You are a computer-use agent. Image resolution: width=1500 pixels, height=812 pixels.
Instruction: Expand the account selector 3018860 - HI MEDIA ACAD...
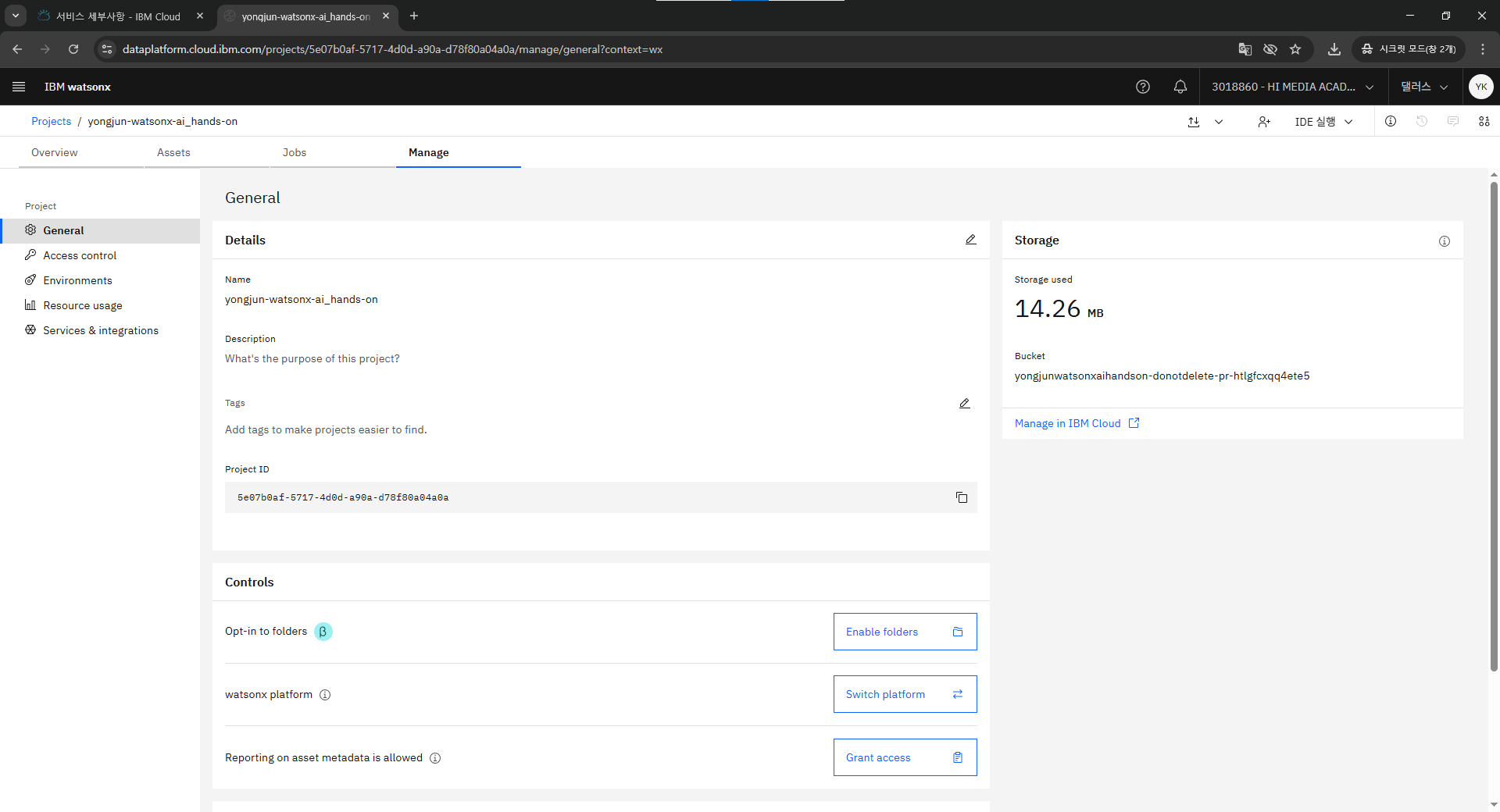1293,87
